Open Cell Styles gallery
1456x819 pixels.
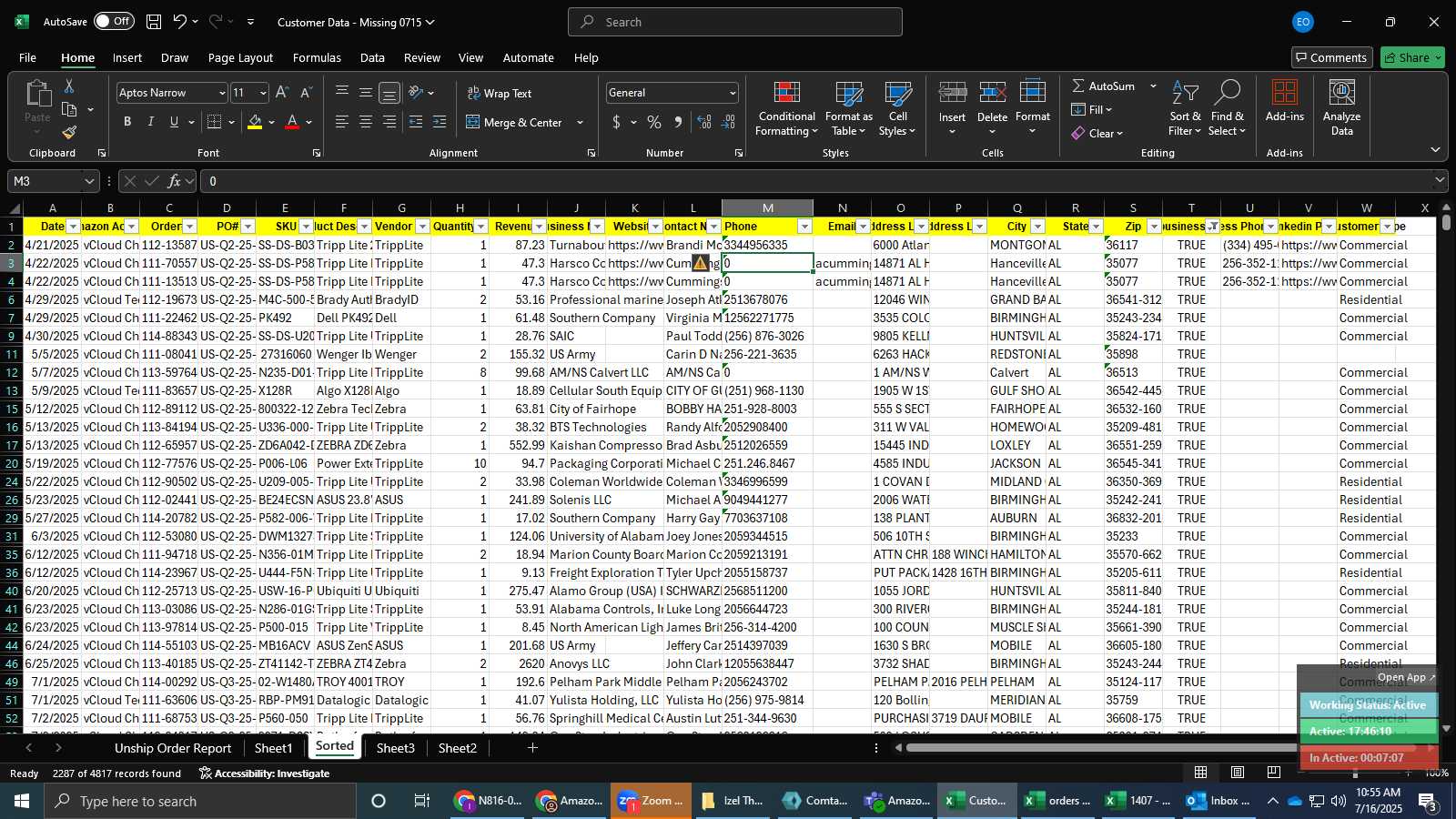(x=898, y=109)
